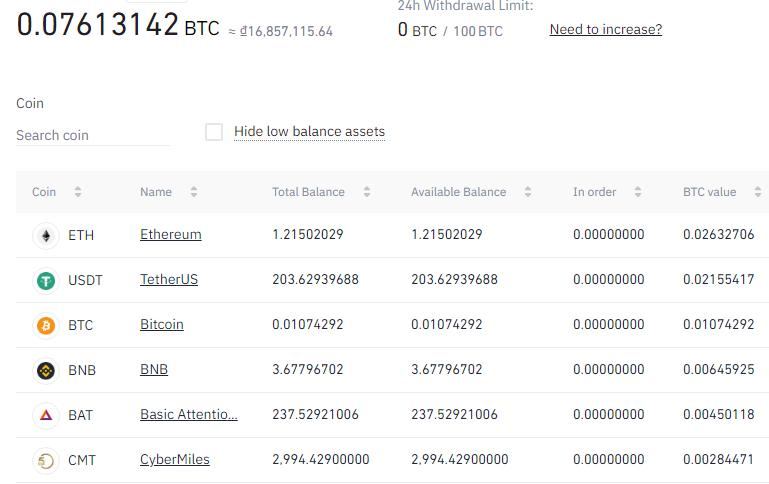Select CMT total balance 2,994.42900000
The image size is (769, 484).
321,459
